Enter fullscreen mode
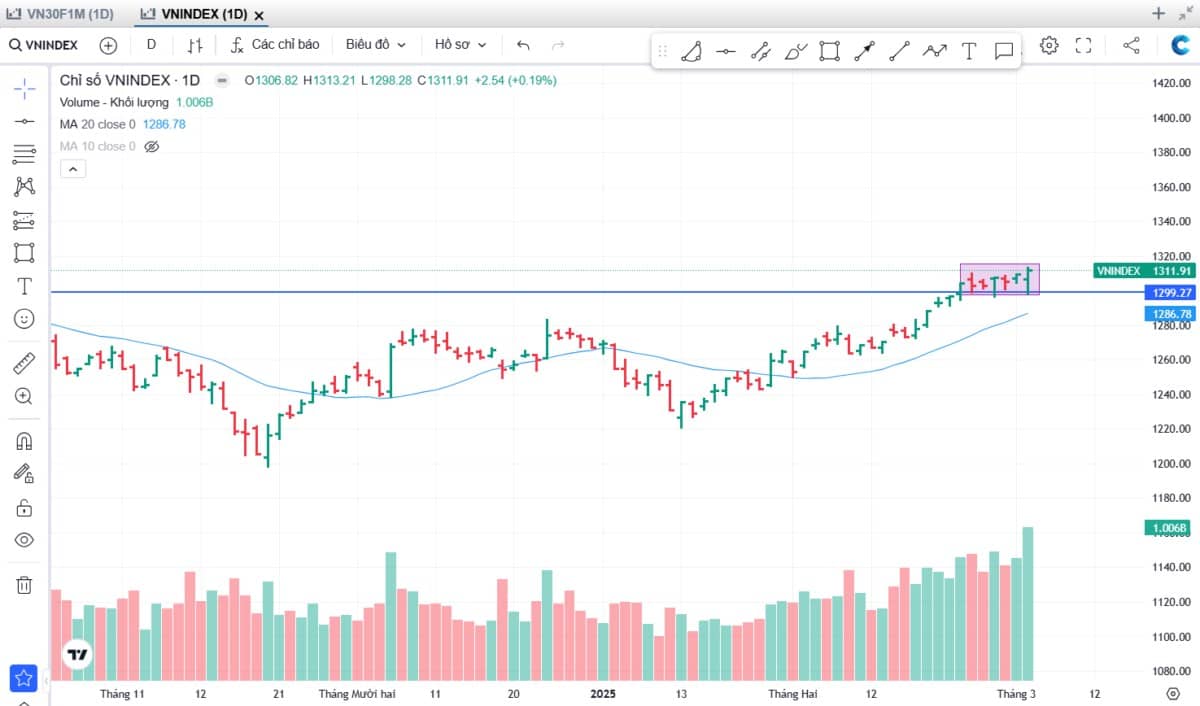 (x=1083, y=45)
